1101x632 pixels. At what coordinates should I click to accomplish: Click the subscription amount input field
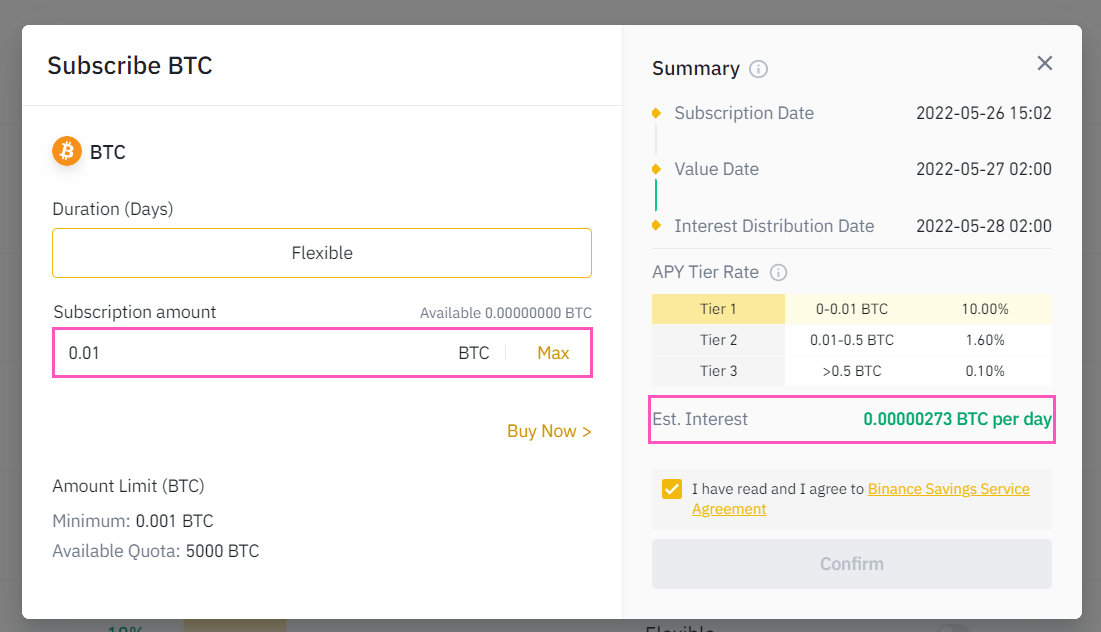point(250,353)
